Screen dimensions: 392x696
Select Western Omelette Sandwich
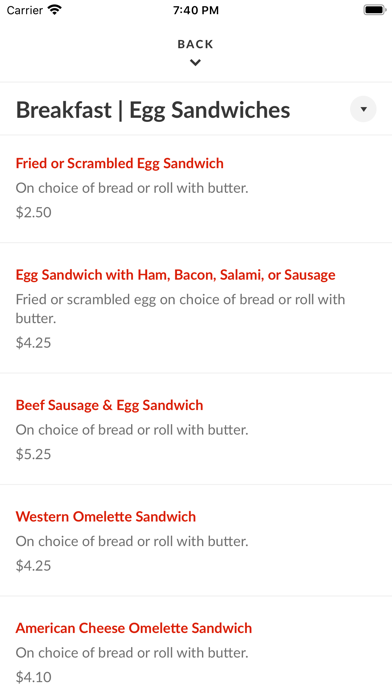pos(106,517)
